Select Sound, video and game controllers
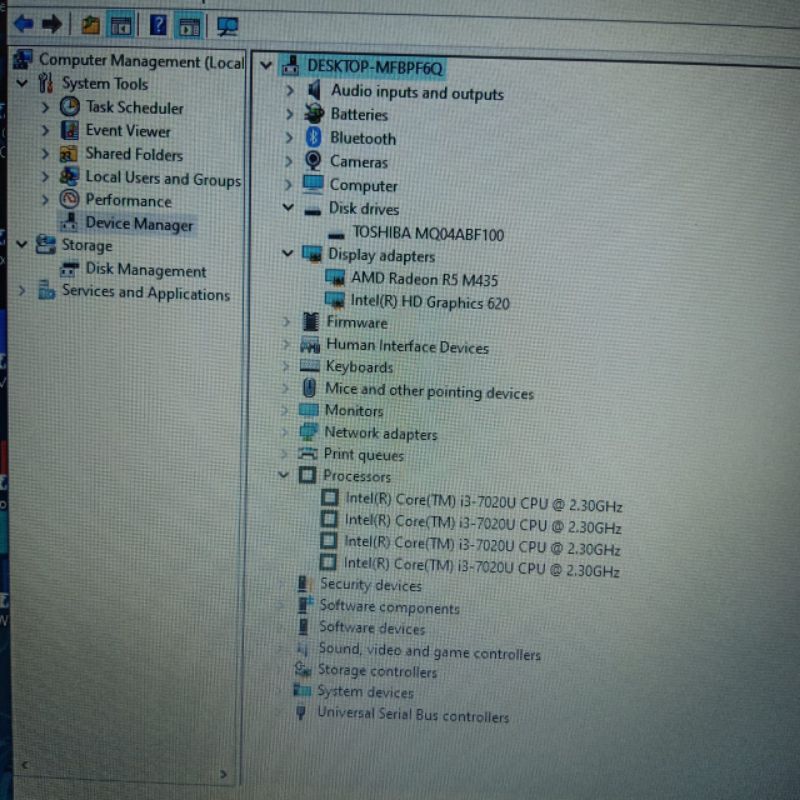Image resolution: width=800 pixels, height=800 pixels. point(429,652)
